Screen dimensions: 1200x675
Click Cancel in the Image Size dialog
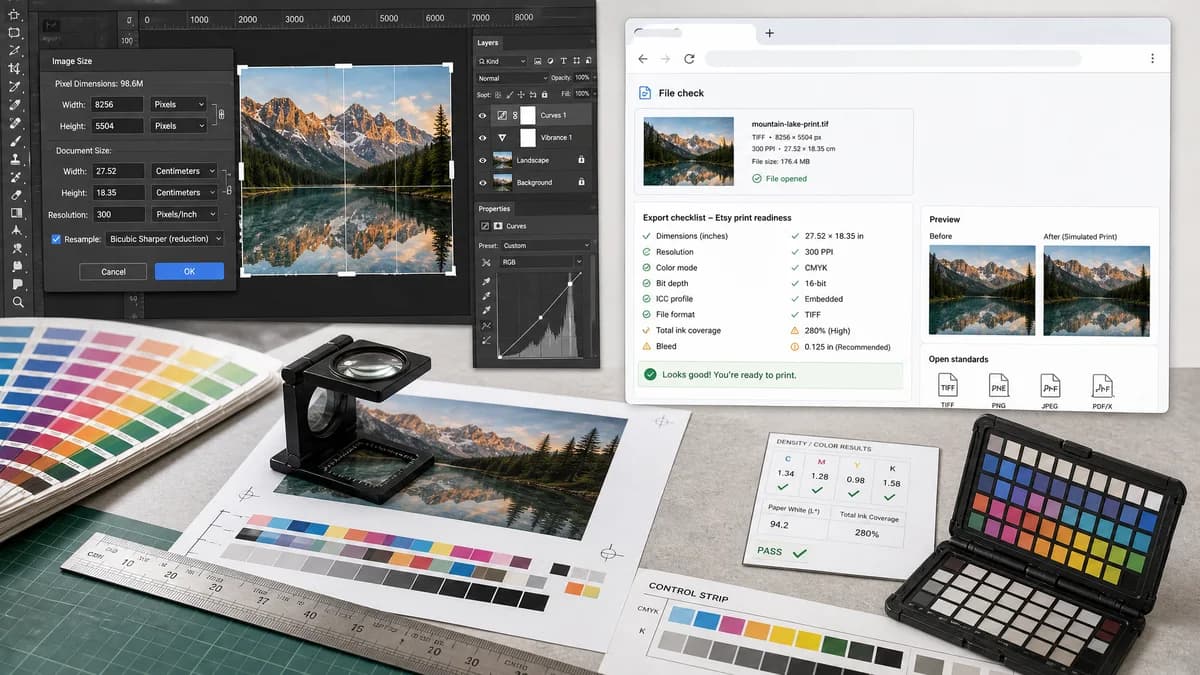[113, 271]
